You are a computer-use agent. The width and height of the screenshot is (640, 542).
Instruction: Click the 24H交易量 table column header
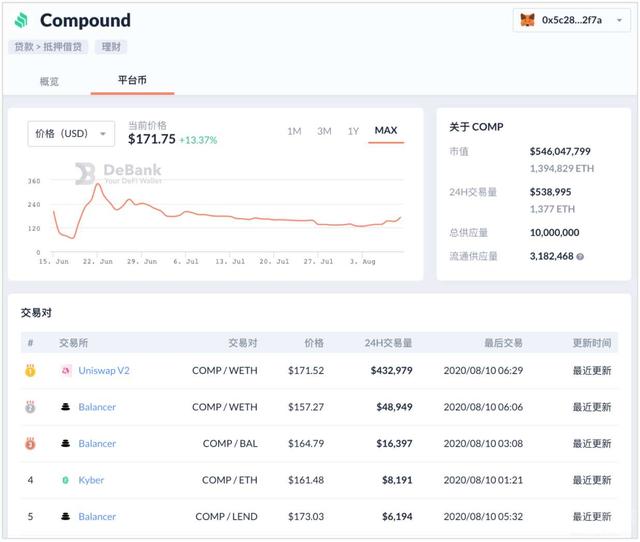coord(388,343)
